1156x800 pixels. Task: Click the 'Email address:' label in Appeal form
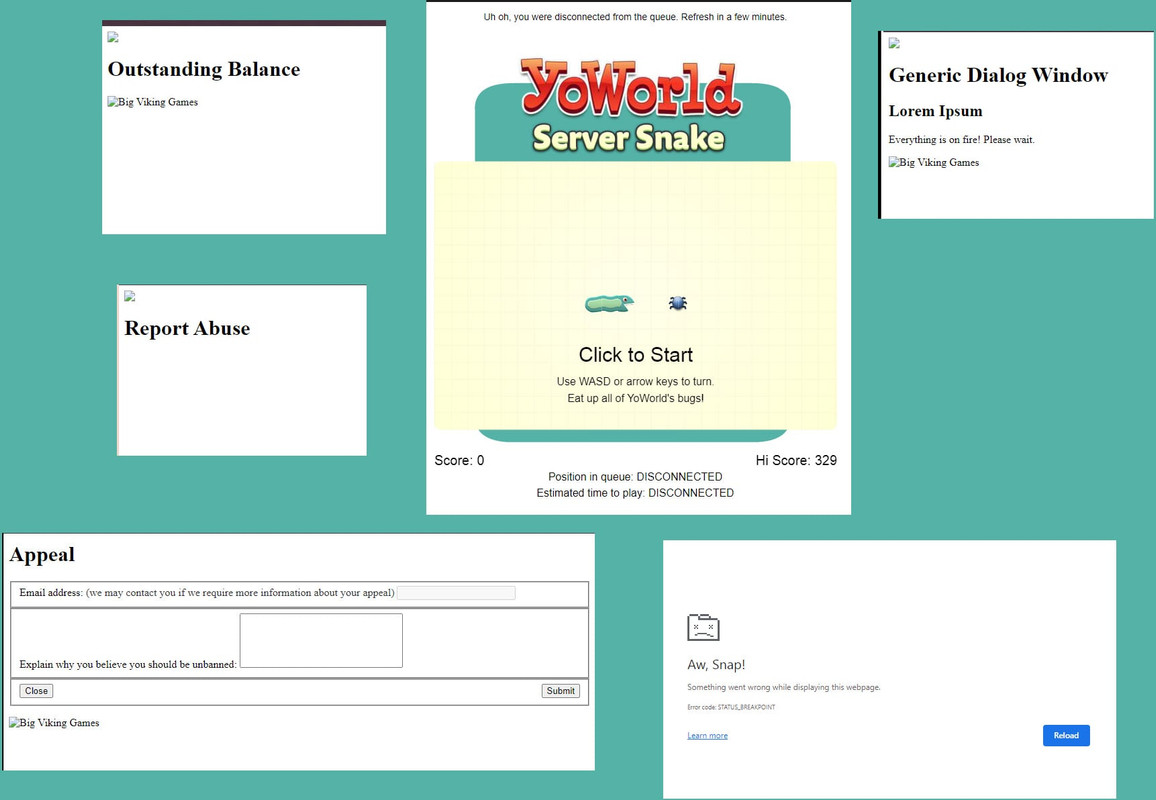pos(51,593)
